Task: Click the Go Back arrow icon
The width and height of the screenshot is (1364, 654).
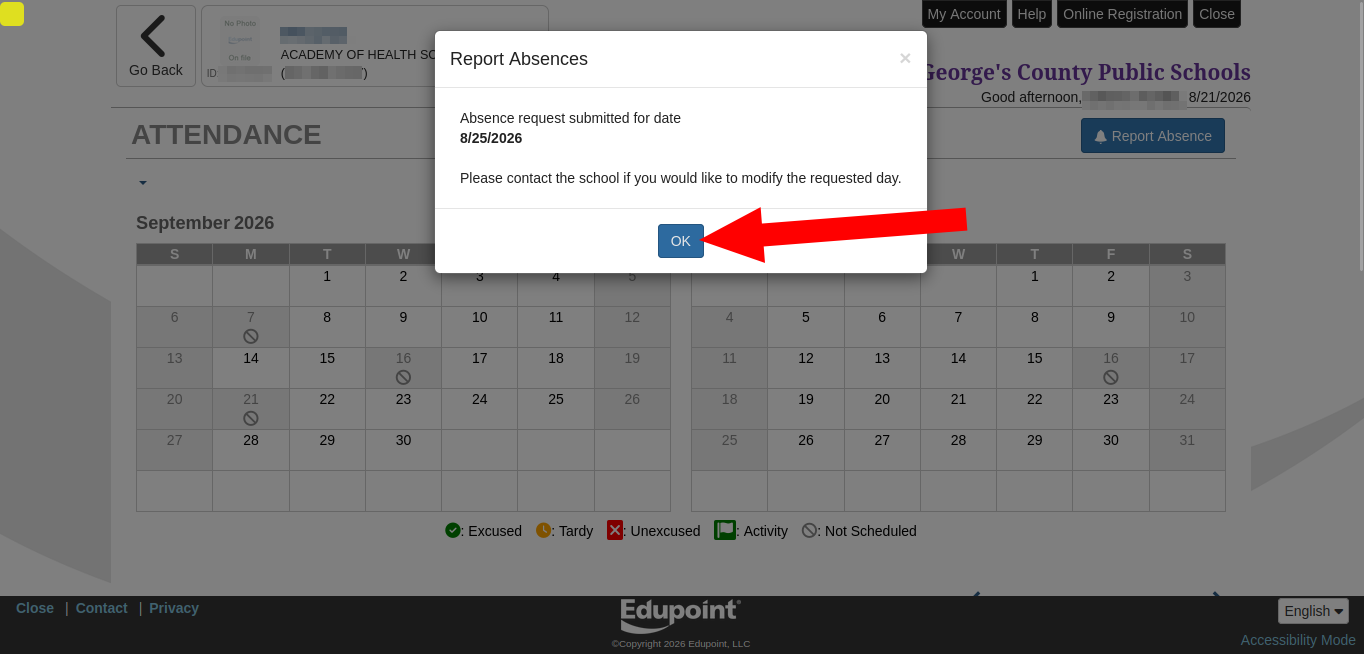Action: pos(153,36)
